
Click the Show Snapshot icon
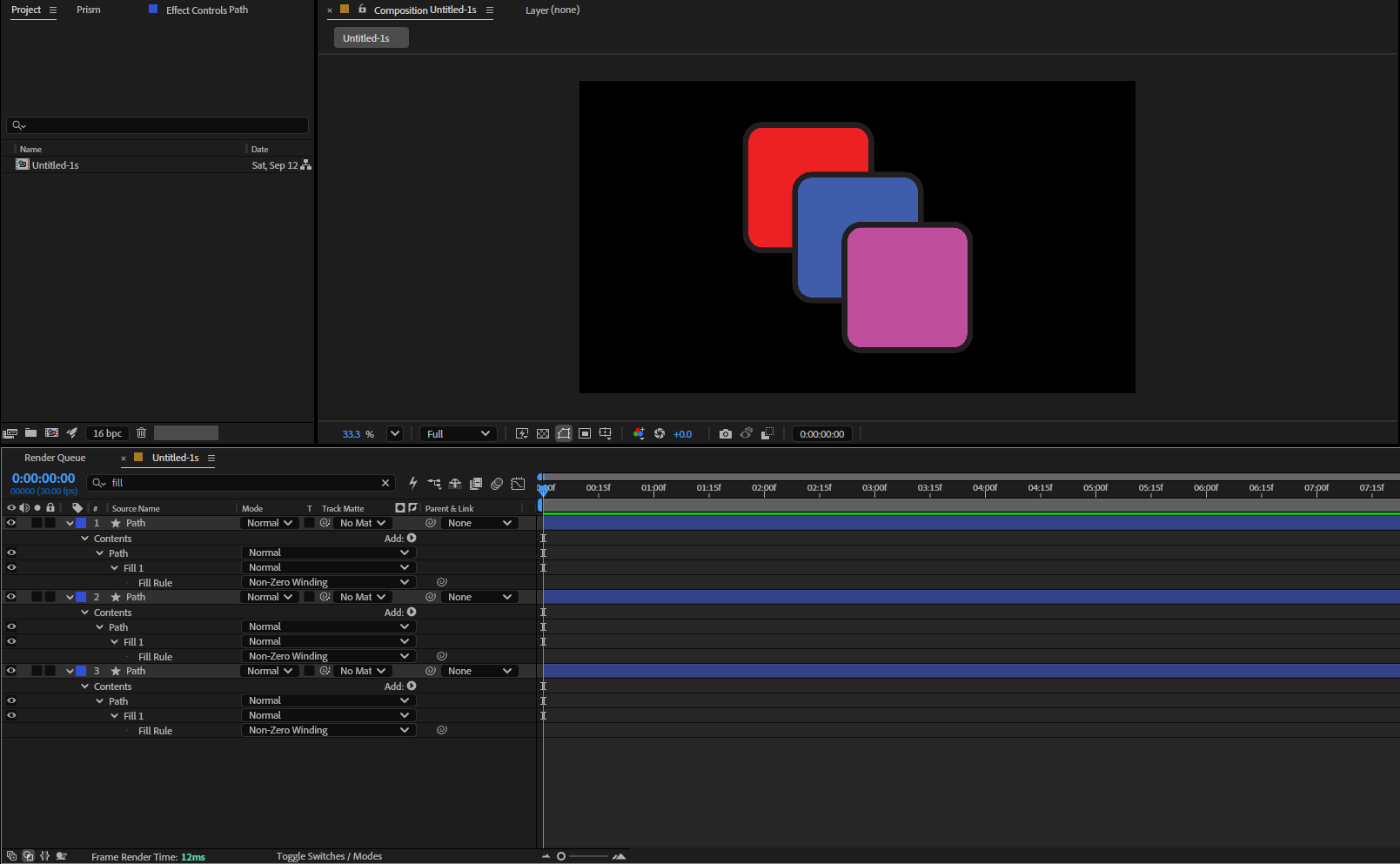tap(747, 434)
